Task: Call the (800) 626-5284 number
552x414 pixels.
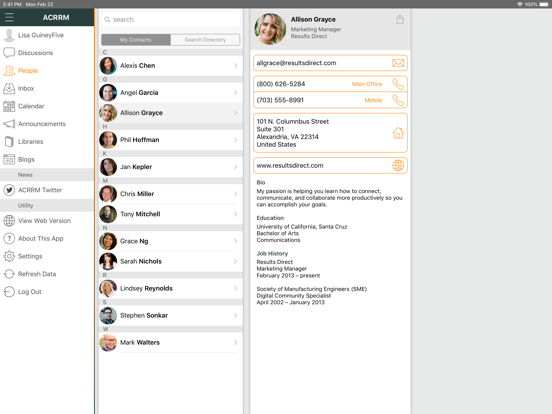Action: click(x=281, y=84)
